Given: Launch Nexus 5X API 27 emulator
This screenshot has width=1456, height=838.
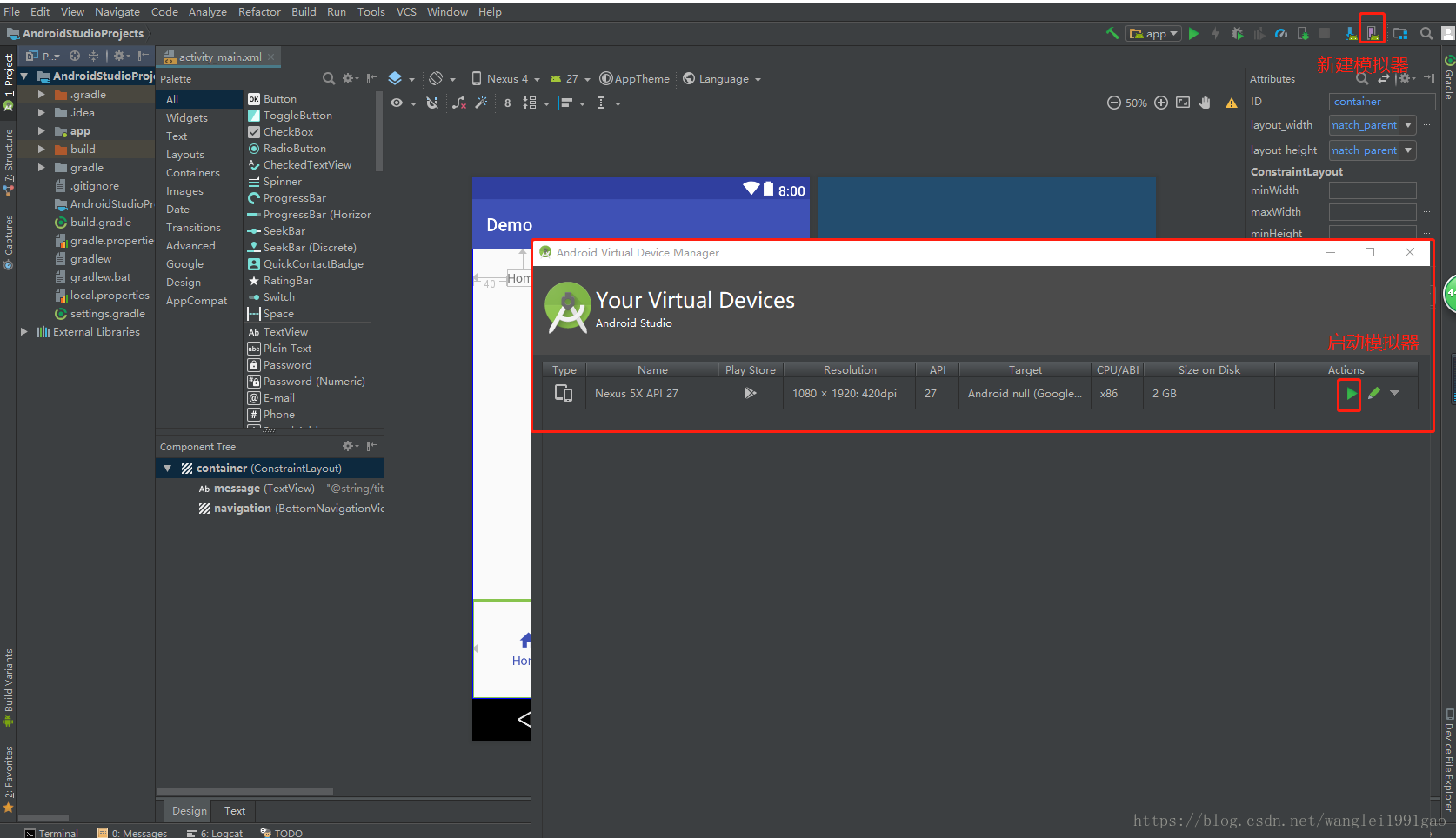Looking at the screenshot, I should (x=1350, y=394).
